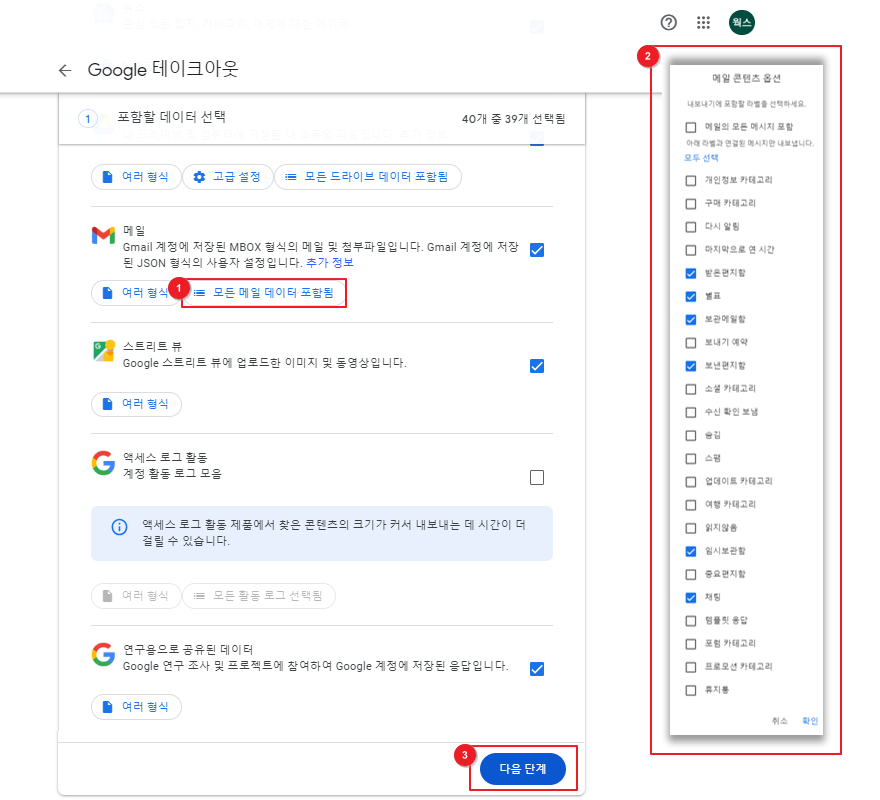This screenshot has width=880, height=800.
Task: Check the 프로모션 카테고리 checkbox
Action: click(x=691, y=668)
